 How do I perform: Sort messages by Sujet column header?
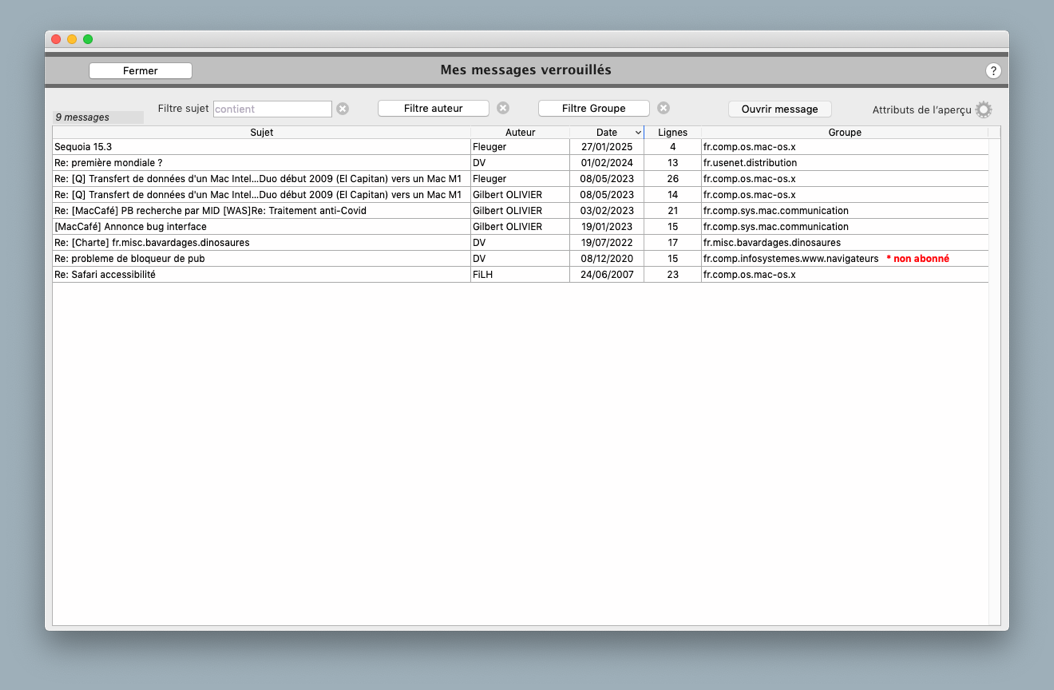point(261,132)
